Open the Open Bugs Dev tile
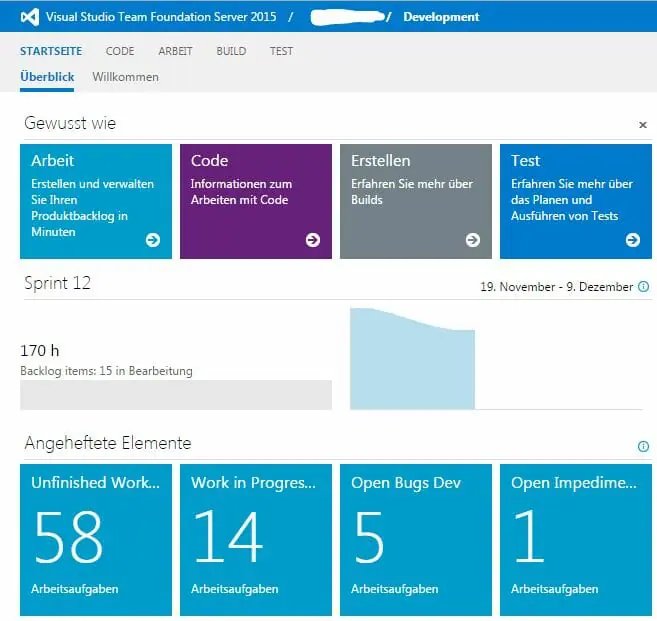This screenshot has width=657, height=621. tap(416, 540)
